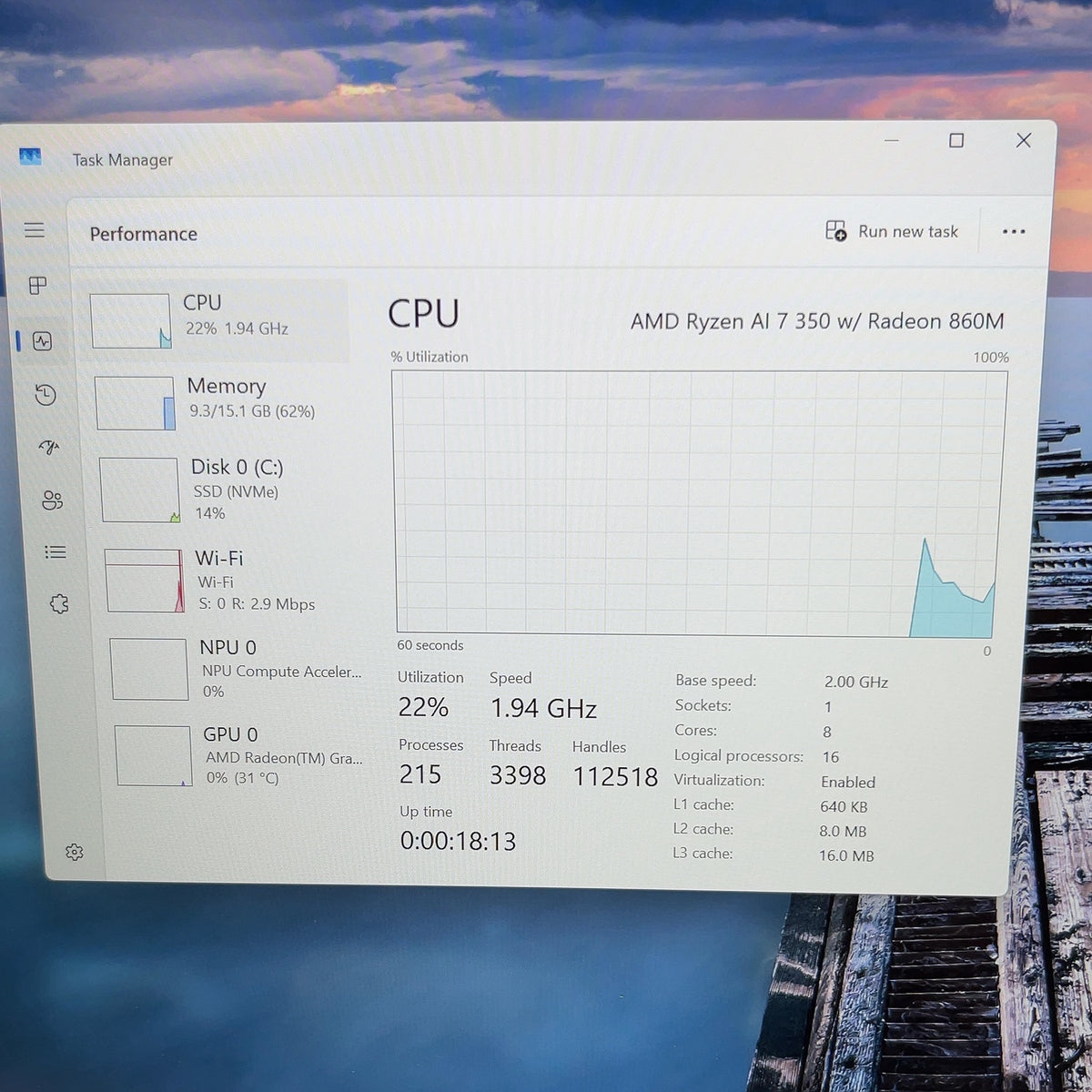
Task: Open the Details page icon
Action: (56, 551)
